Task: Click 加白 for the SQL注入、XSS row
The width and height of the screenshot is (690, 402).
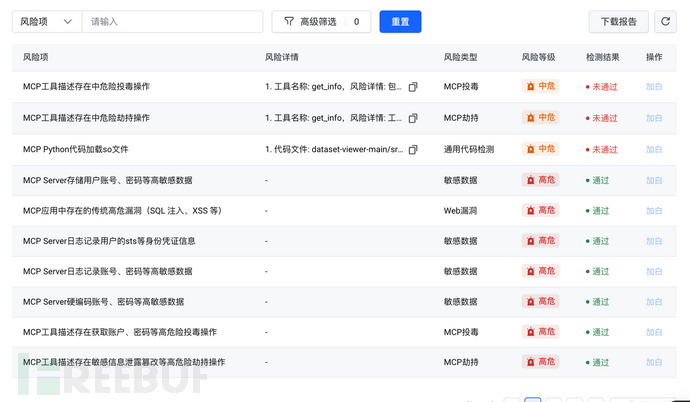Action: 654,211
